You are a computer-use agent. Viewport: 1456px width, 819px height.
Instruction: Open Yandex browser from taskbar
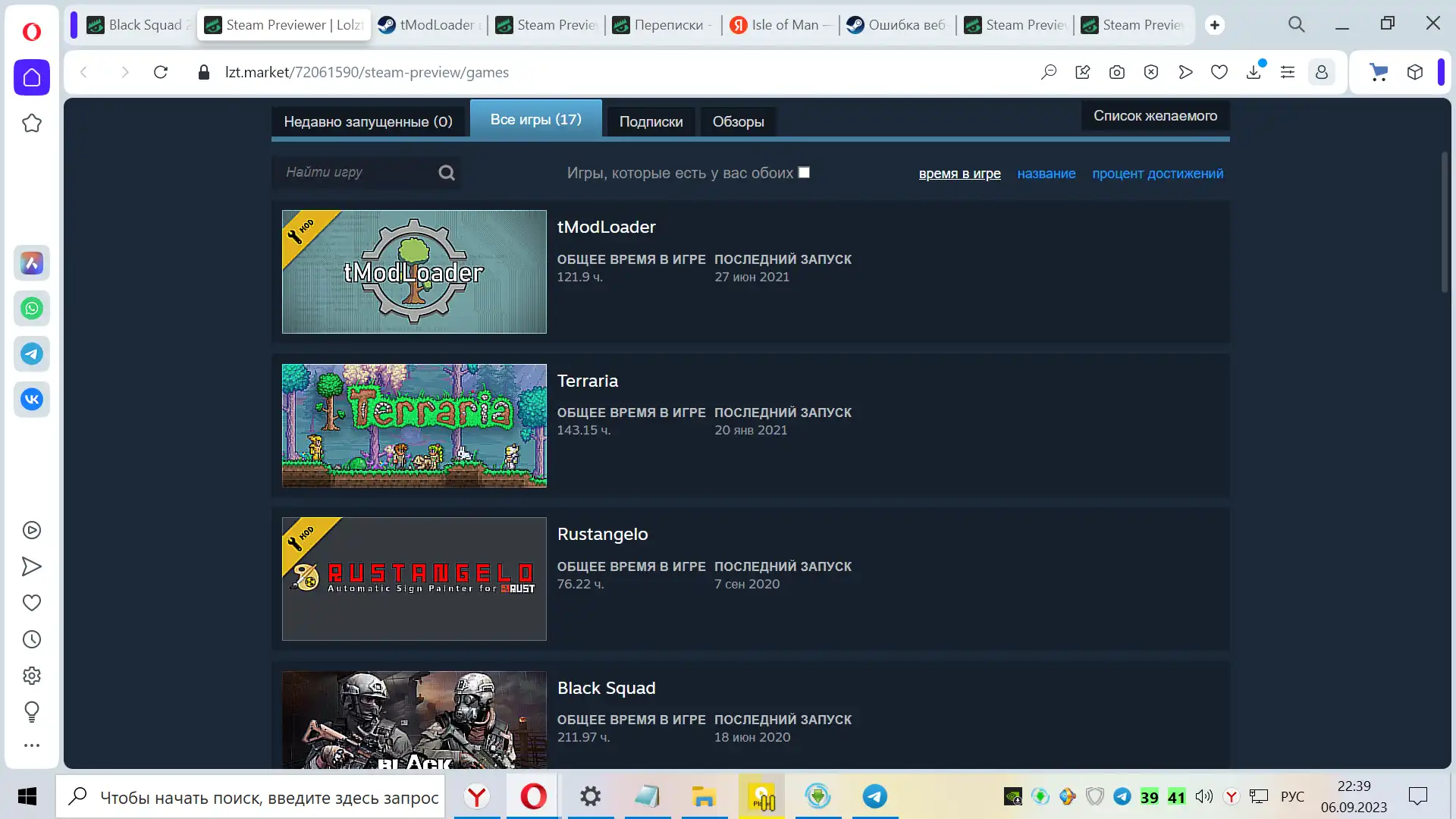click(477, 796)
